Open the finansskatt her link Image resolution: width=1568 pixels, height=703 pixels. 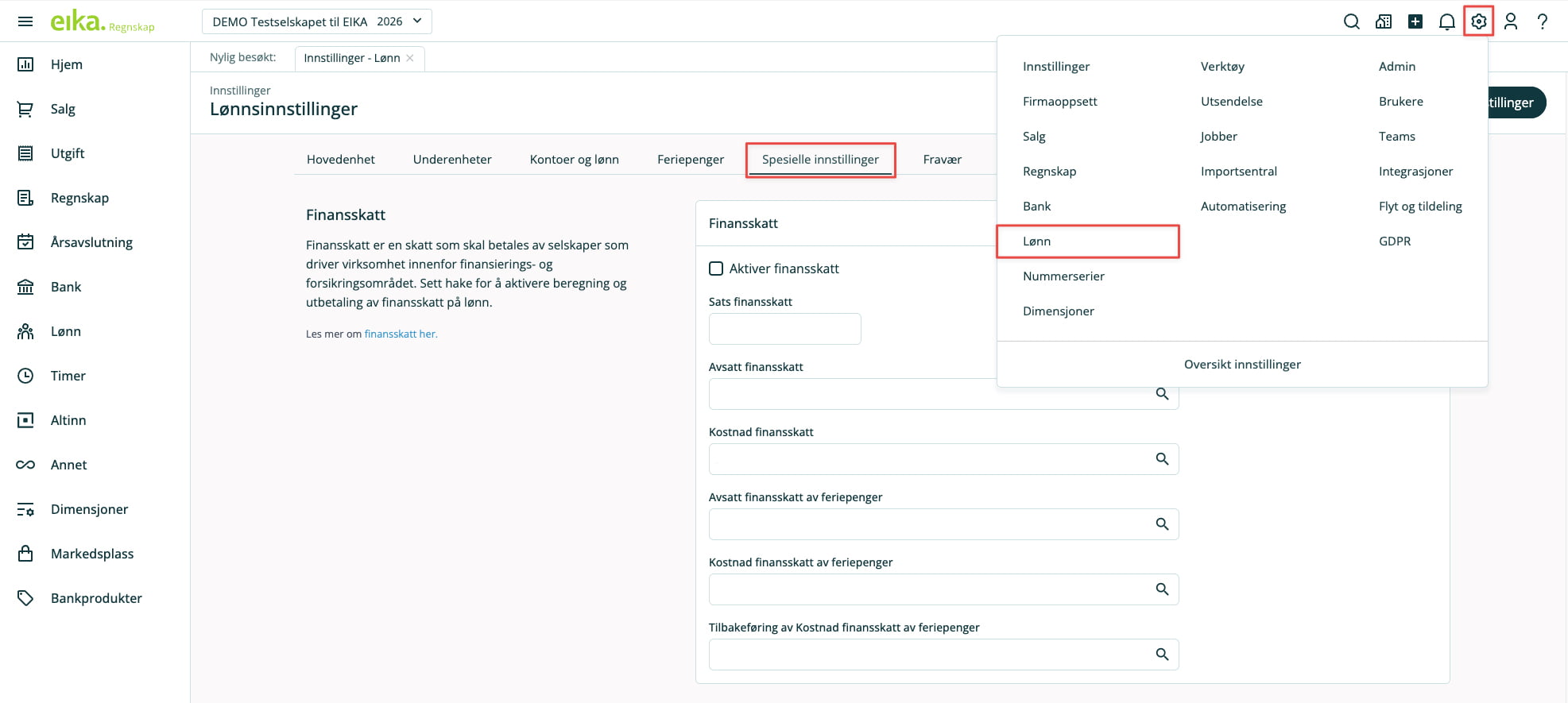coord(401,334)
